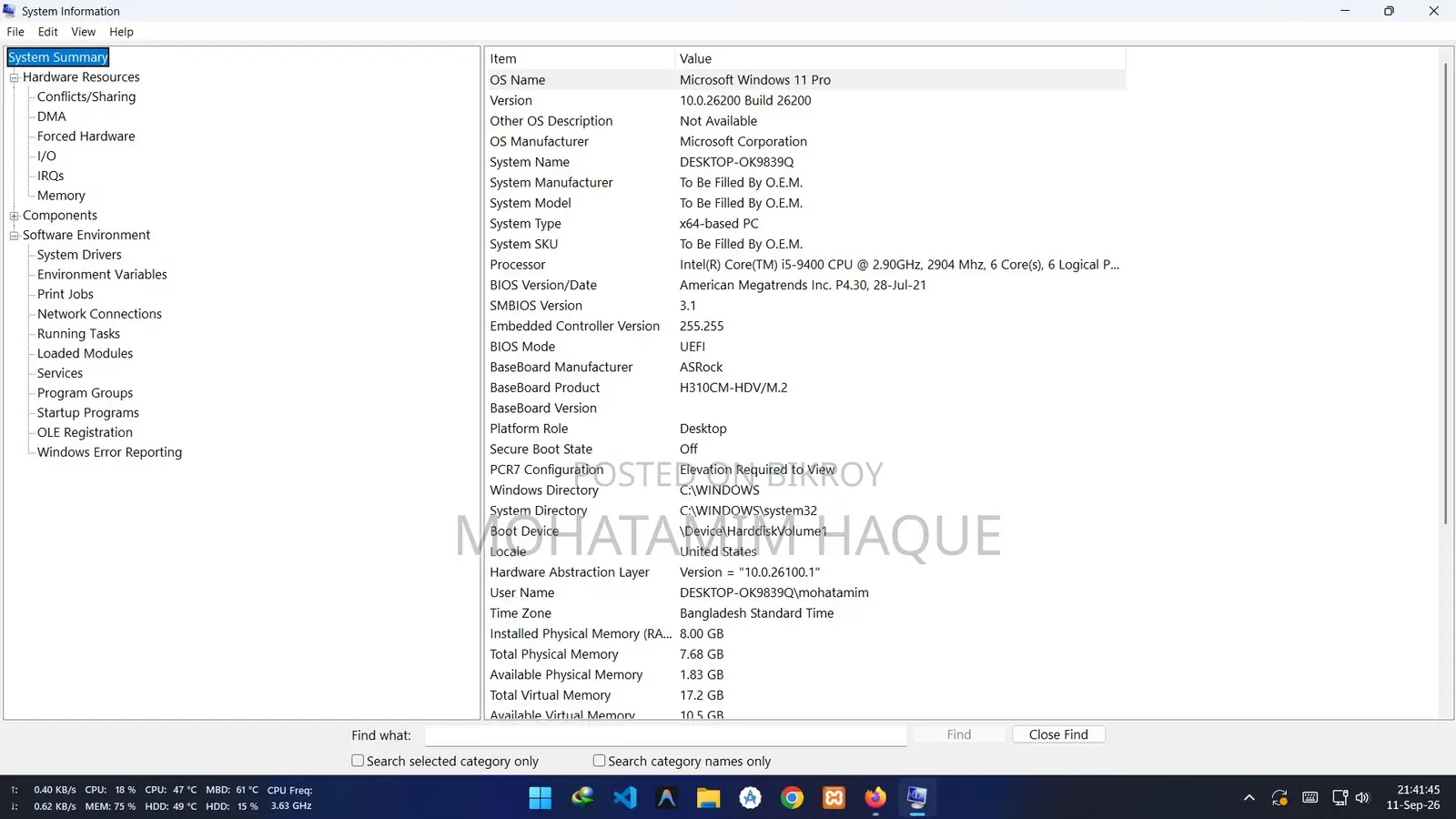Viewport: 1456px width, 819px height.
Task: Select Startup Programs tree item
Action: coord(88,413)
